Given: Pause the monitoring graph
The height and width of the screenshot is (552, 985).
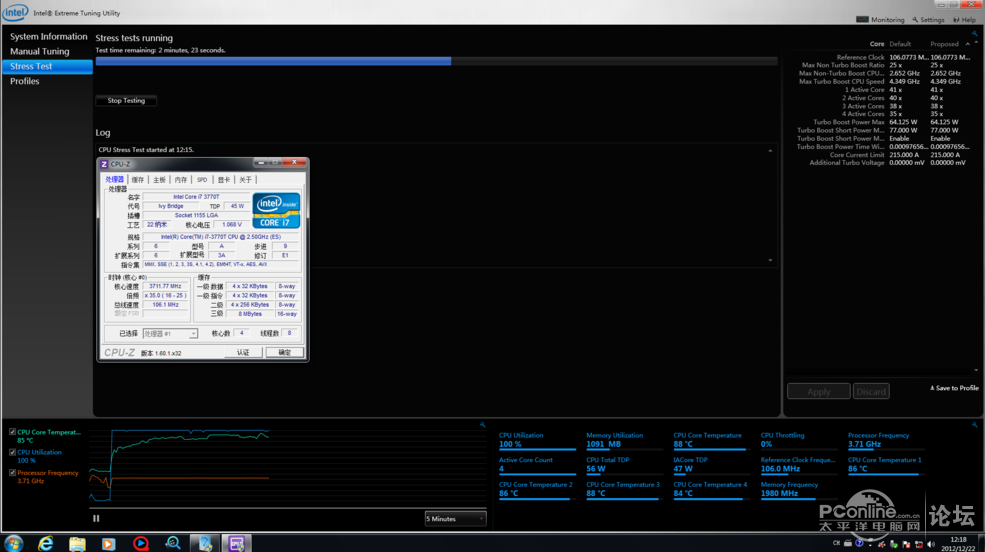Looking at the screenshot, I should (x=96, y=518).
